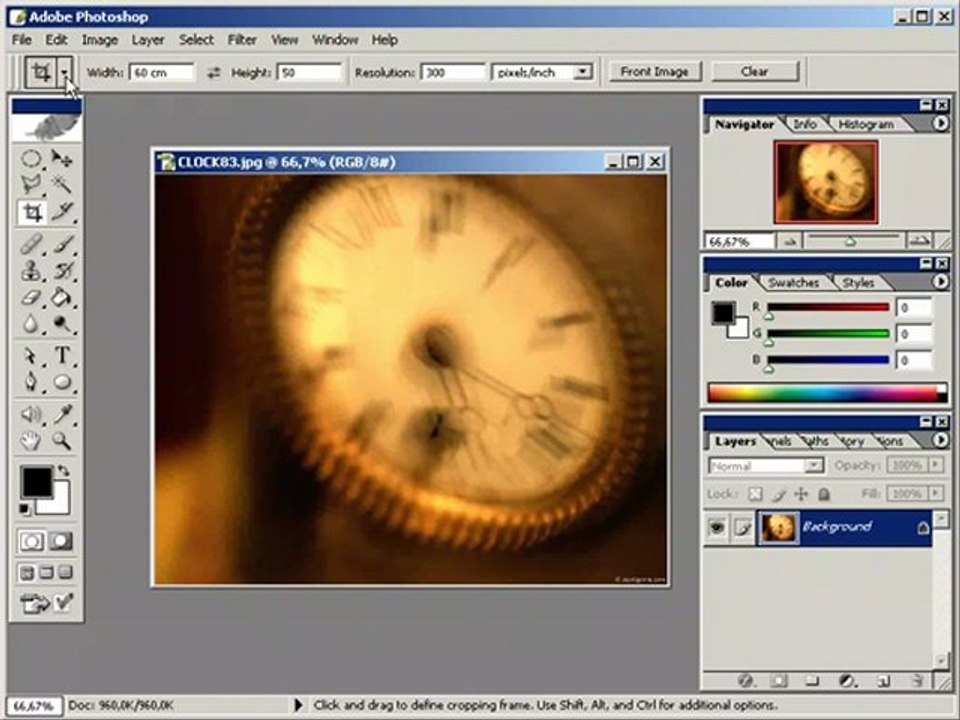Viewport: 960px width, 720px height.
Task: Swap foreground and background colors
Action: (x=63, y=471)
